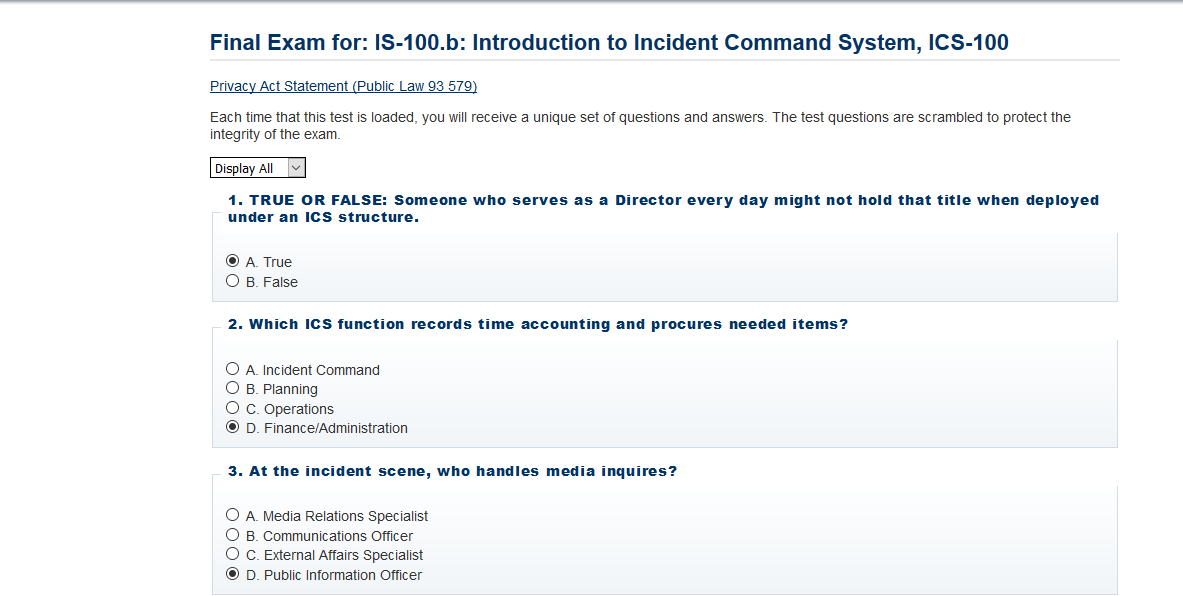Select False for question 1

tap(232, 281)
